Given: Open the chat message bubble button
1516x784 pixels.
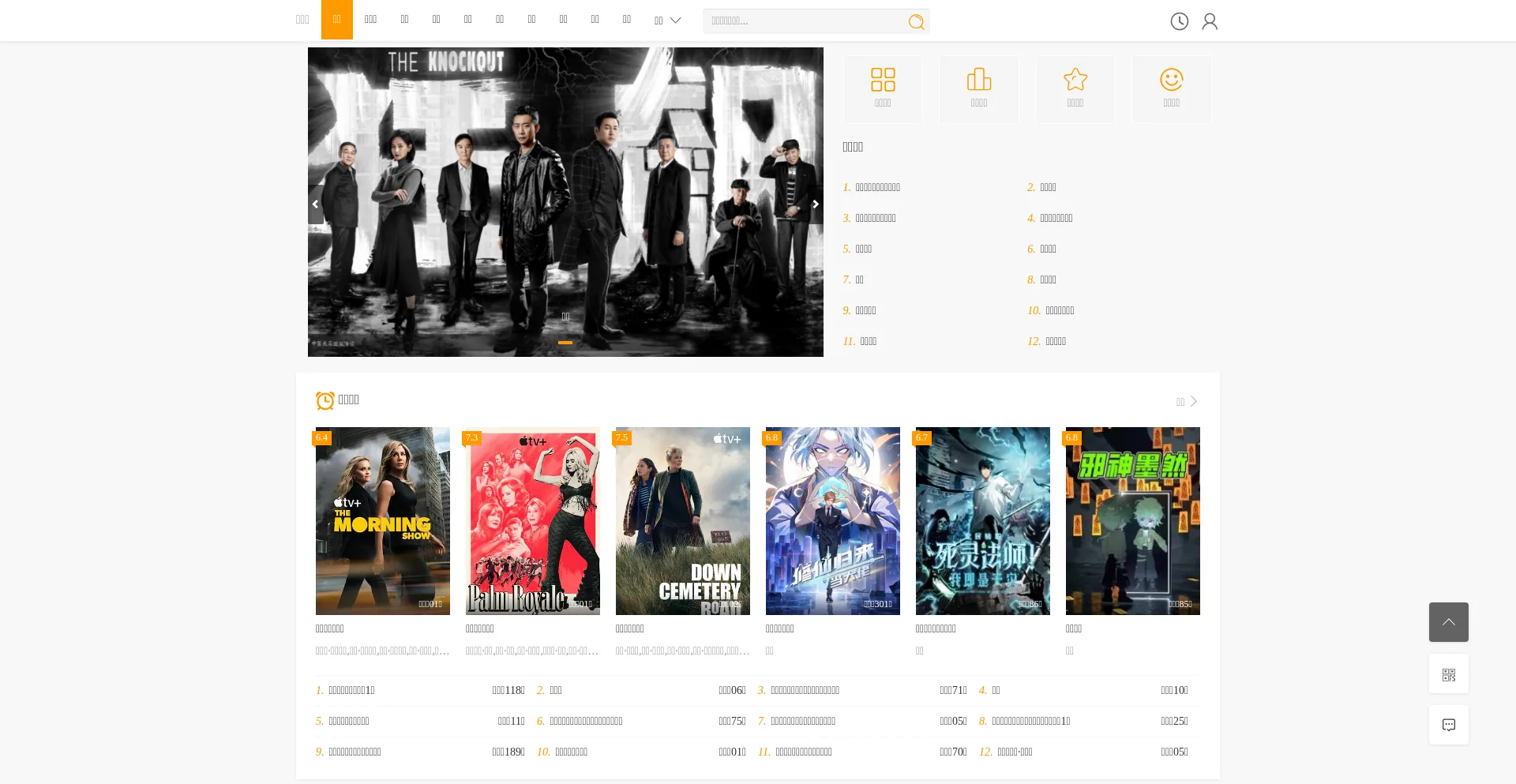Looking at the screenshot, I should (1448, 725).
